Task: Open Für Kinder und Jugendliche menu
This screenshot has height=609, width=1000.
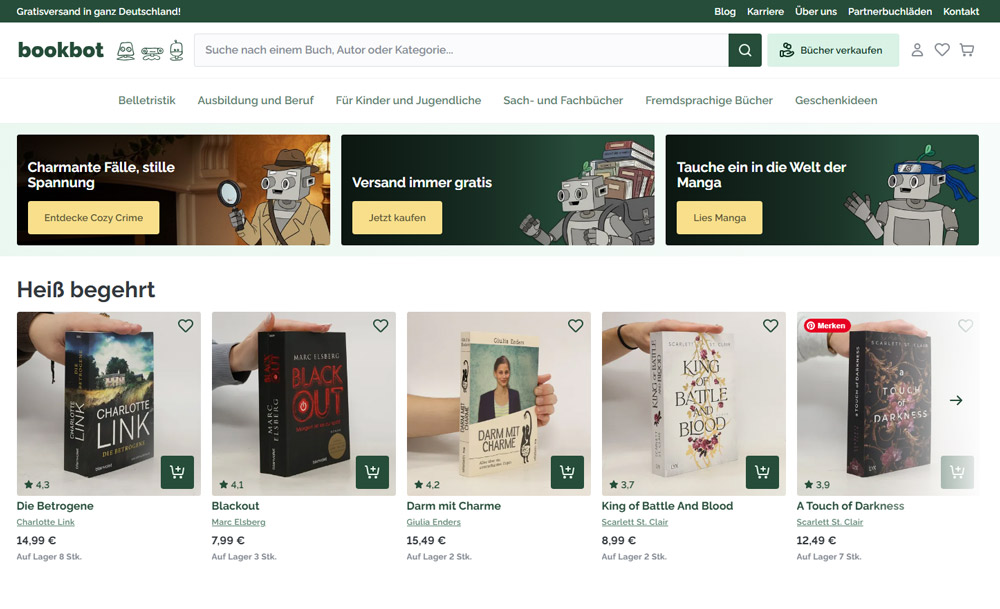Action: pyautogui.click(x=408, y=100)
